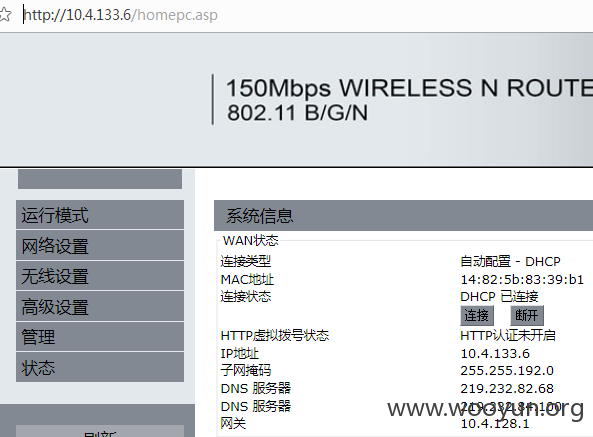Viewport: 593px width, 437px height.
Task: Open the 运行模式 menu
Action: coord(100,215)
